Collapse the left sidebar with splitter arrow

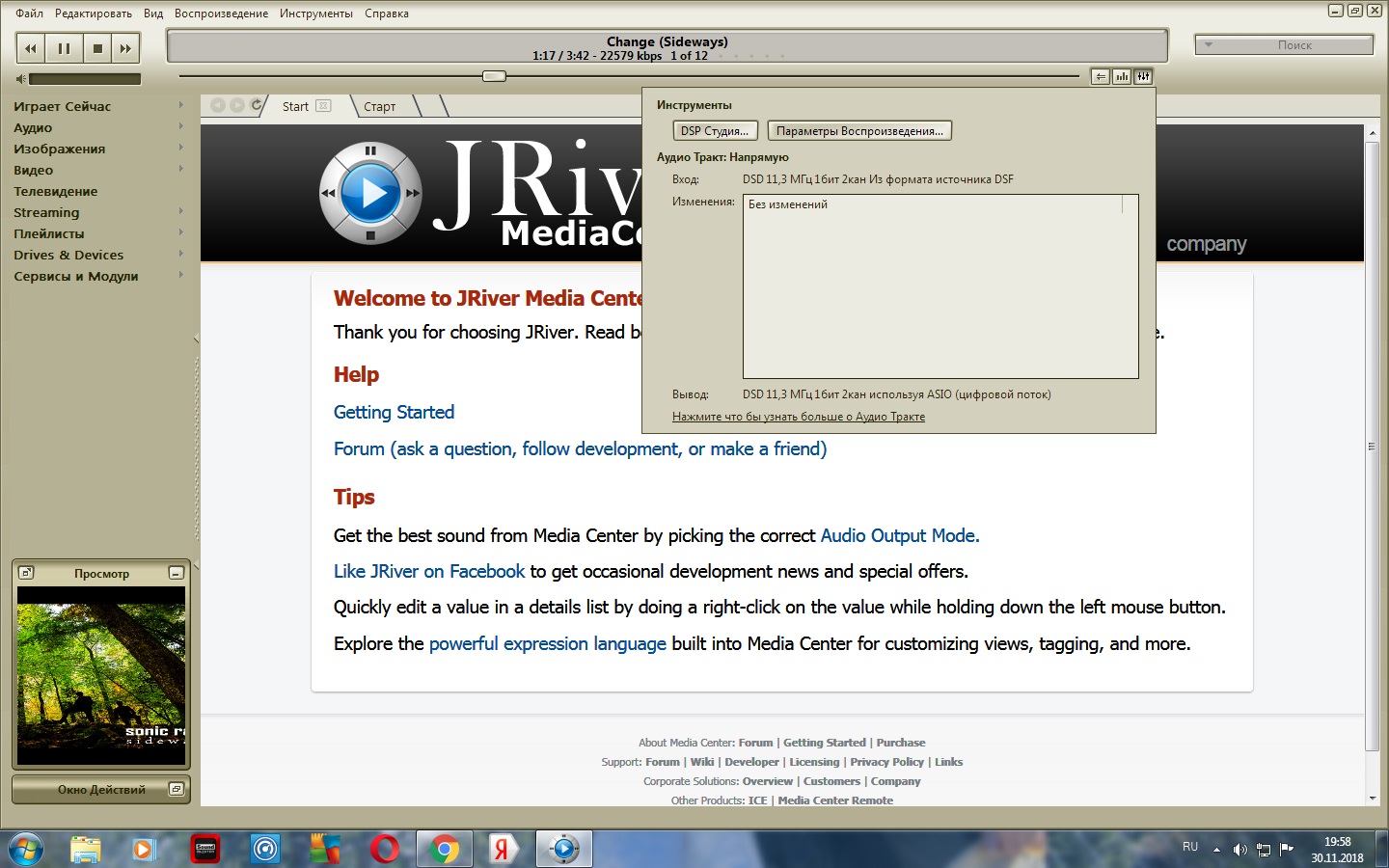196,339
